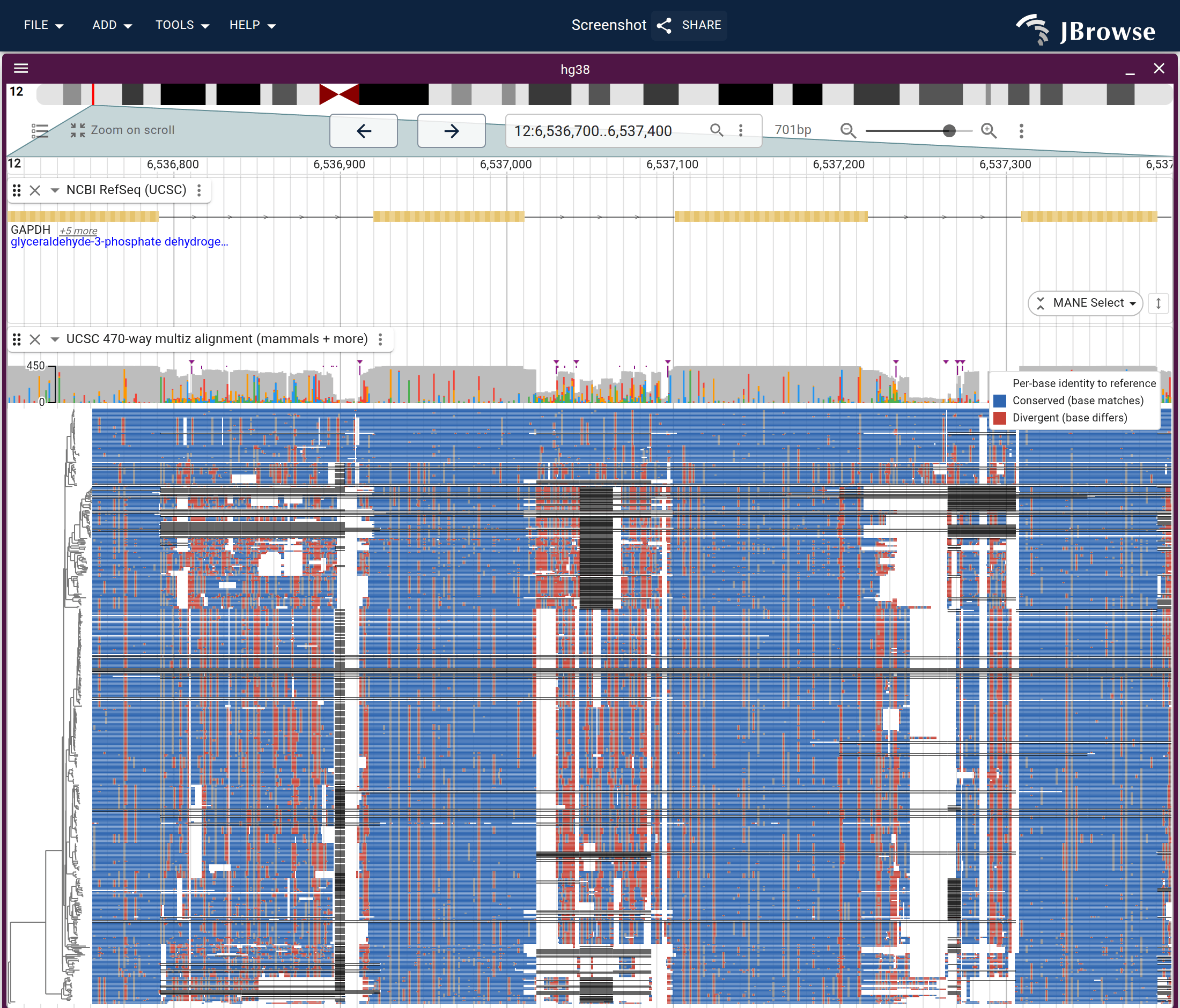Open the TOOLS menu

tap(182, 25)
